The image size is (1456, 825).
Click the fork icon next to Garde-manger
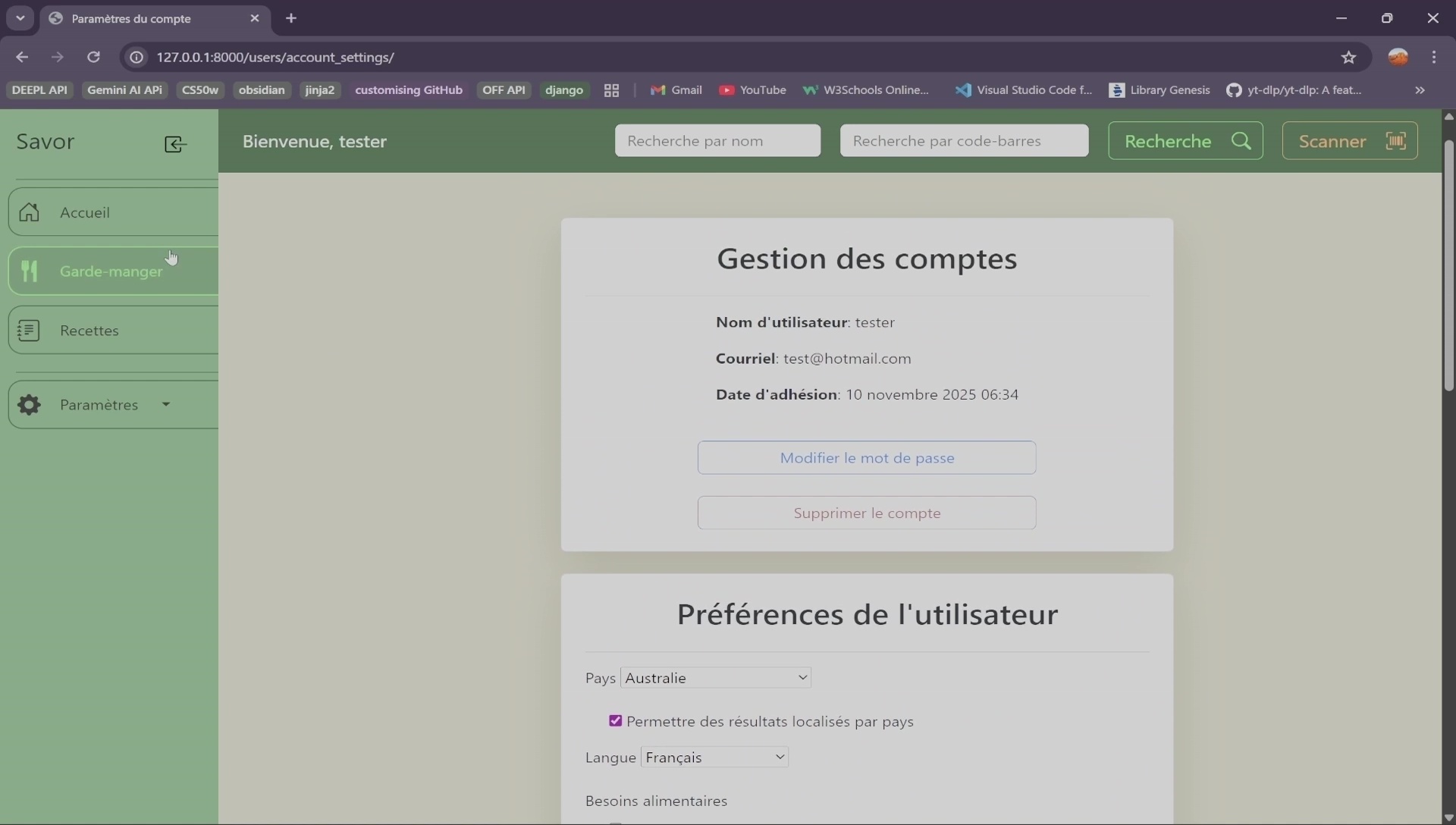pos(29,271)
